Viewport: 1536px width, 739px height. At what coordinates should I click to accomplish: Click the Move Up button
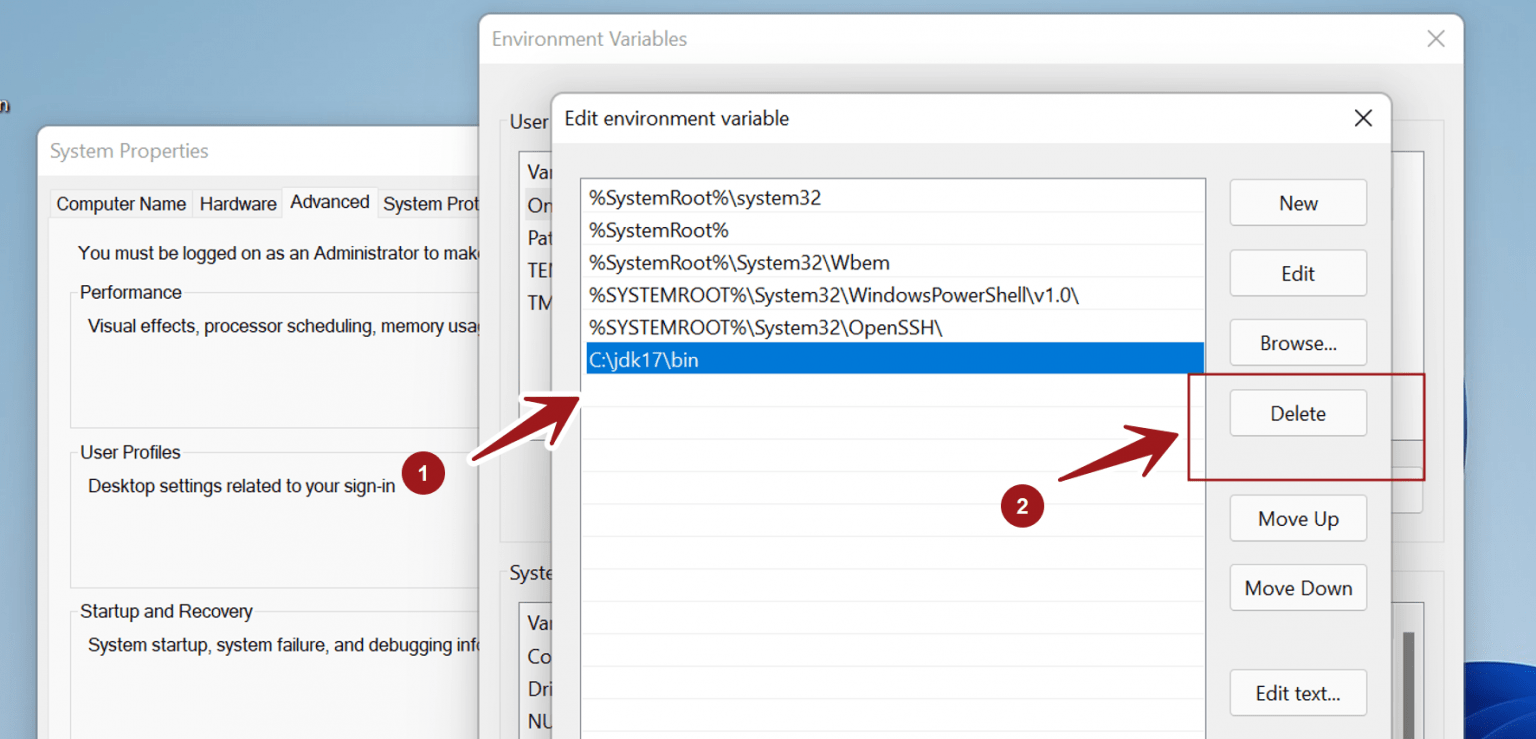(x=1297, y=518)
